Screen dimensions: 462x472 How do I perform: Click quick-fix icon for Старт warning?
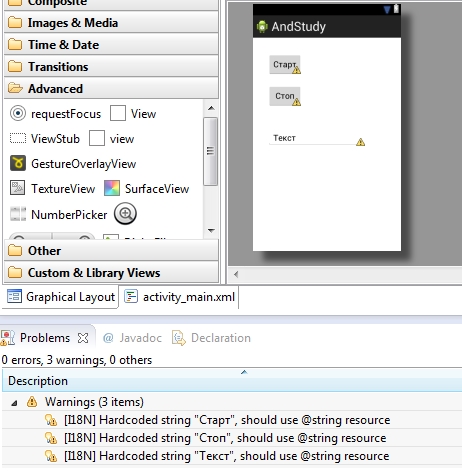point(51,420)
